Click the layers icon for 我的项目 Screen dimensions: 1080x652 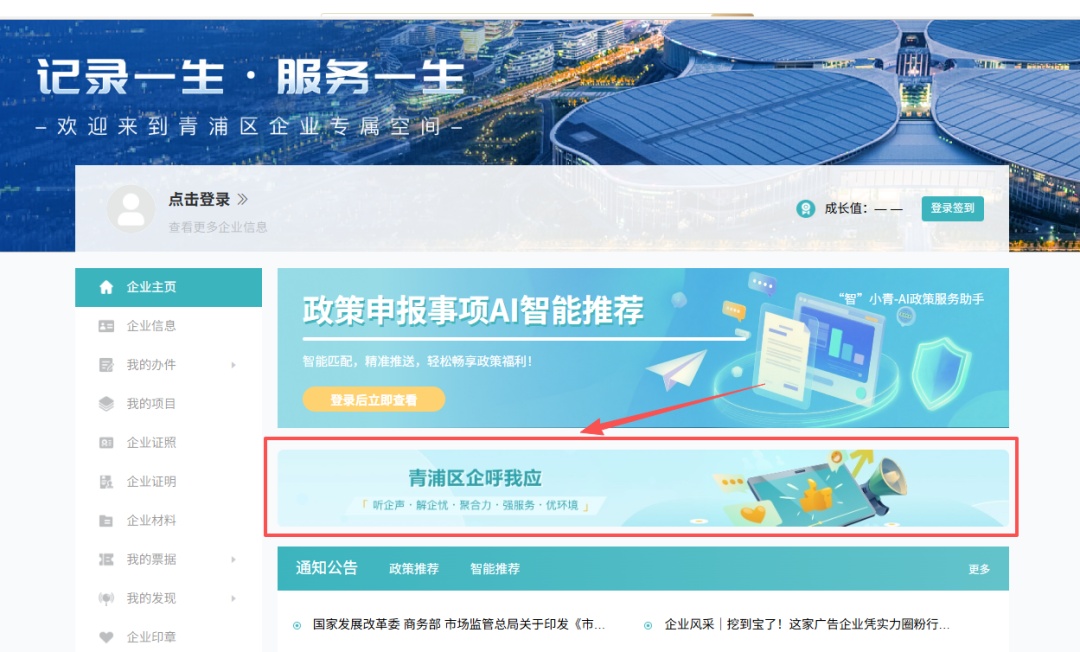[106, 403]
